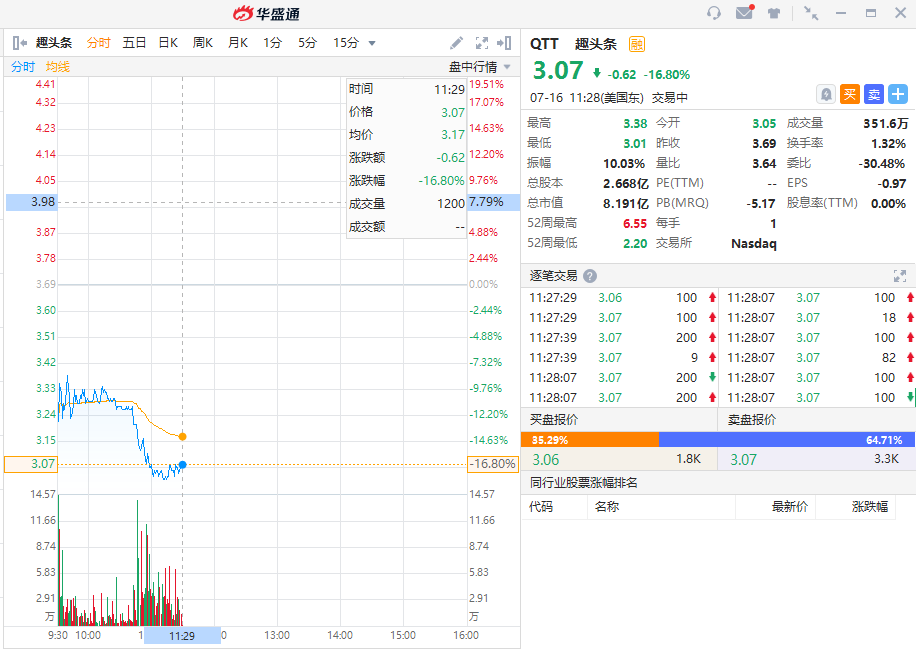The image size is (916, 649).
Task: Toggle the 分时 price line indicator
Action: 23,67
